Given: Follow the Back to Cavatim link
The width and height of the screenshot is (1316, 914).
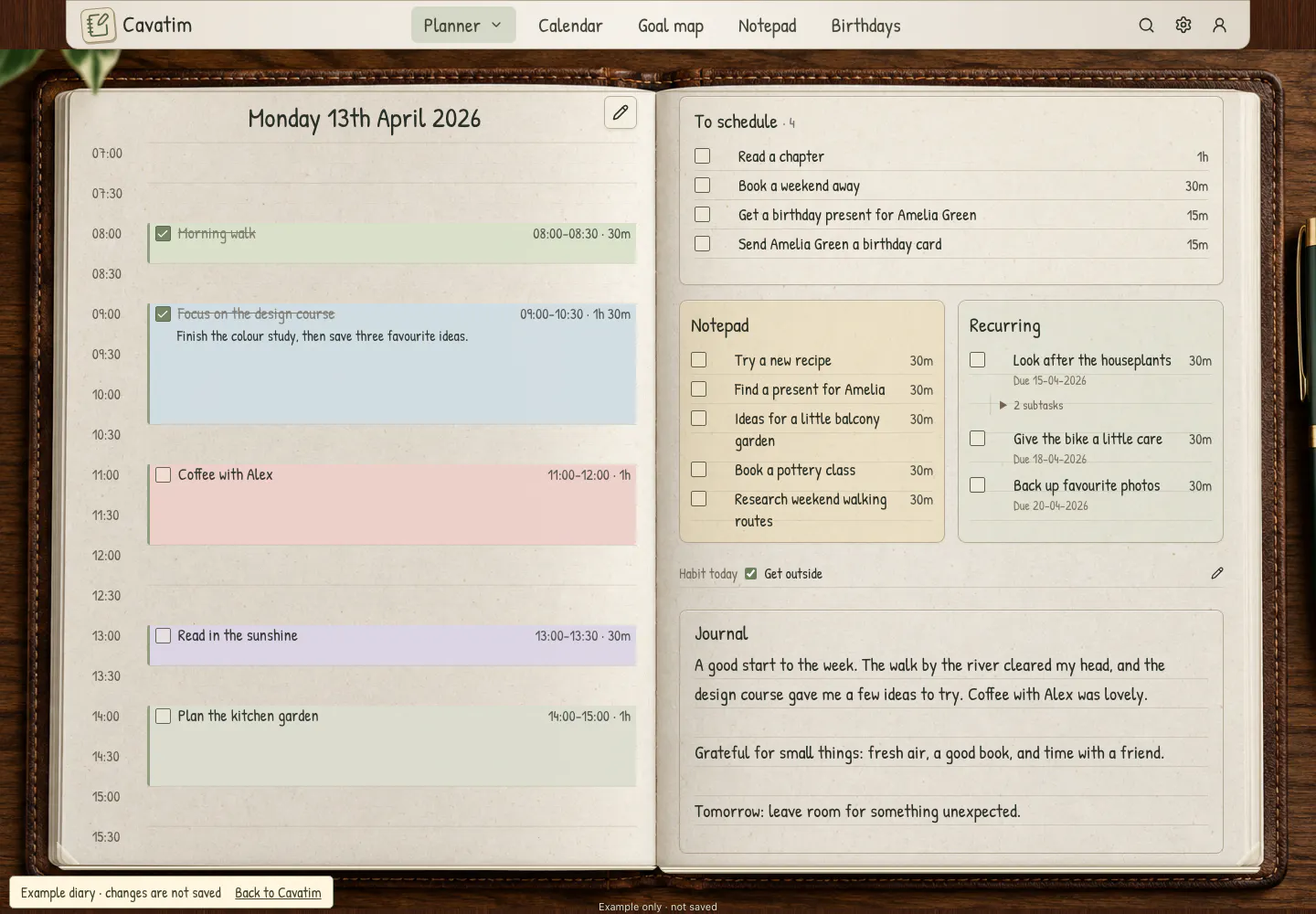Looking at the screenshot, I should (278, 893).
